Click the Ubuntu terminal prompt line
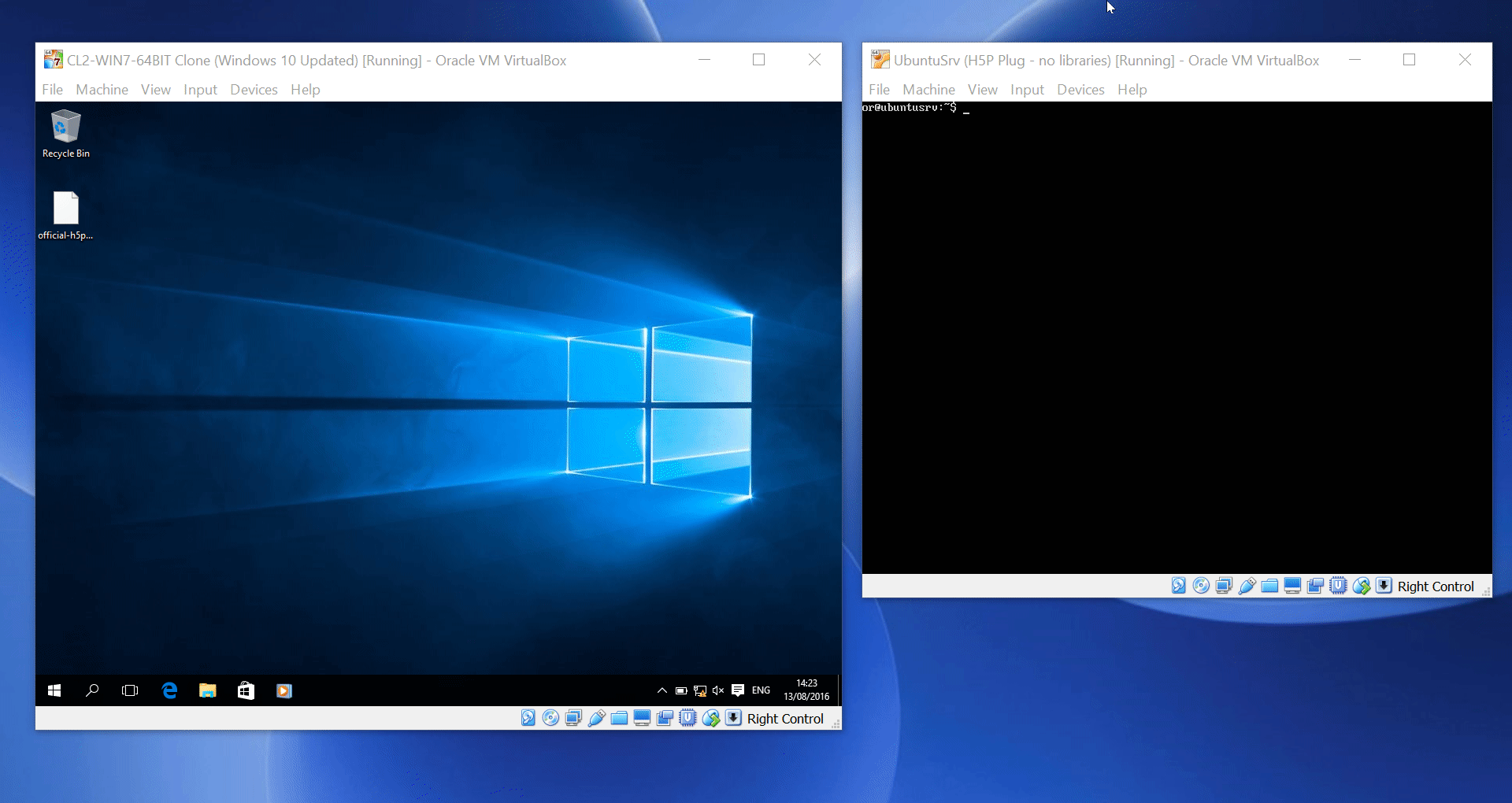1512x803 pixels. pos(916,108)
